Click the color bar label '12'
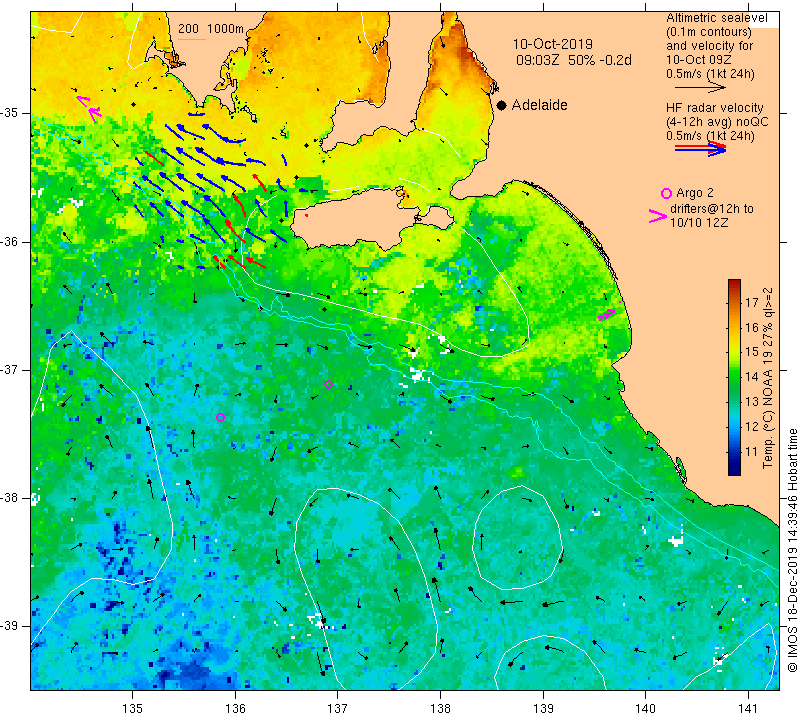Screen dimensions: 800x720 tap(752, 427)
